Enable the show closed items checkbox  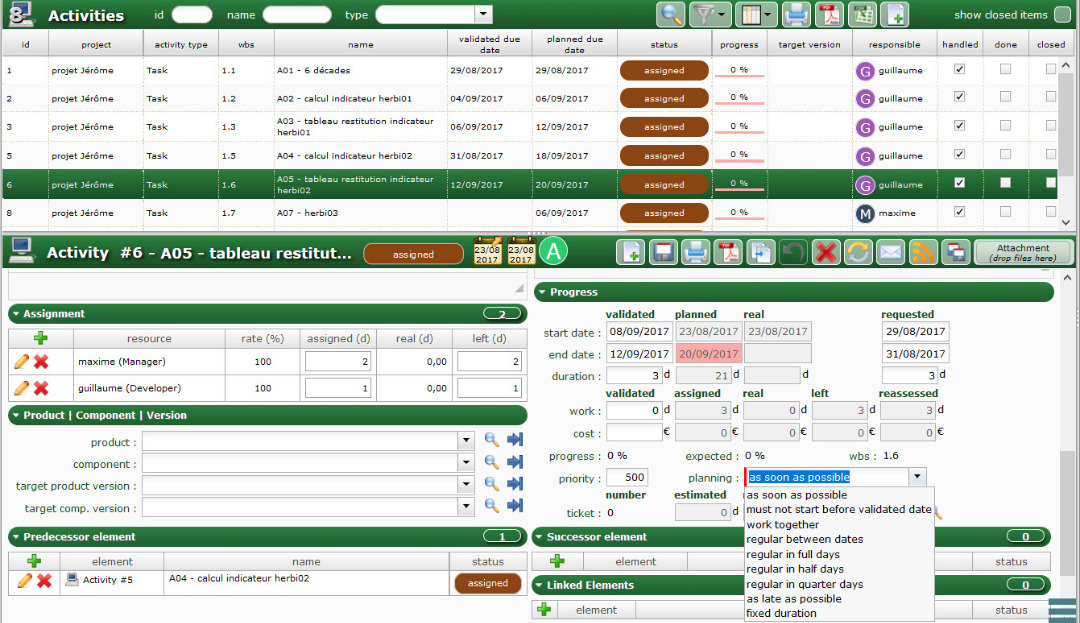tap(1062, 15)
